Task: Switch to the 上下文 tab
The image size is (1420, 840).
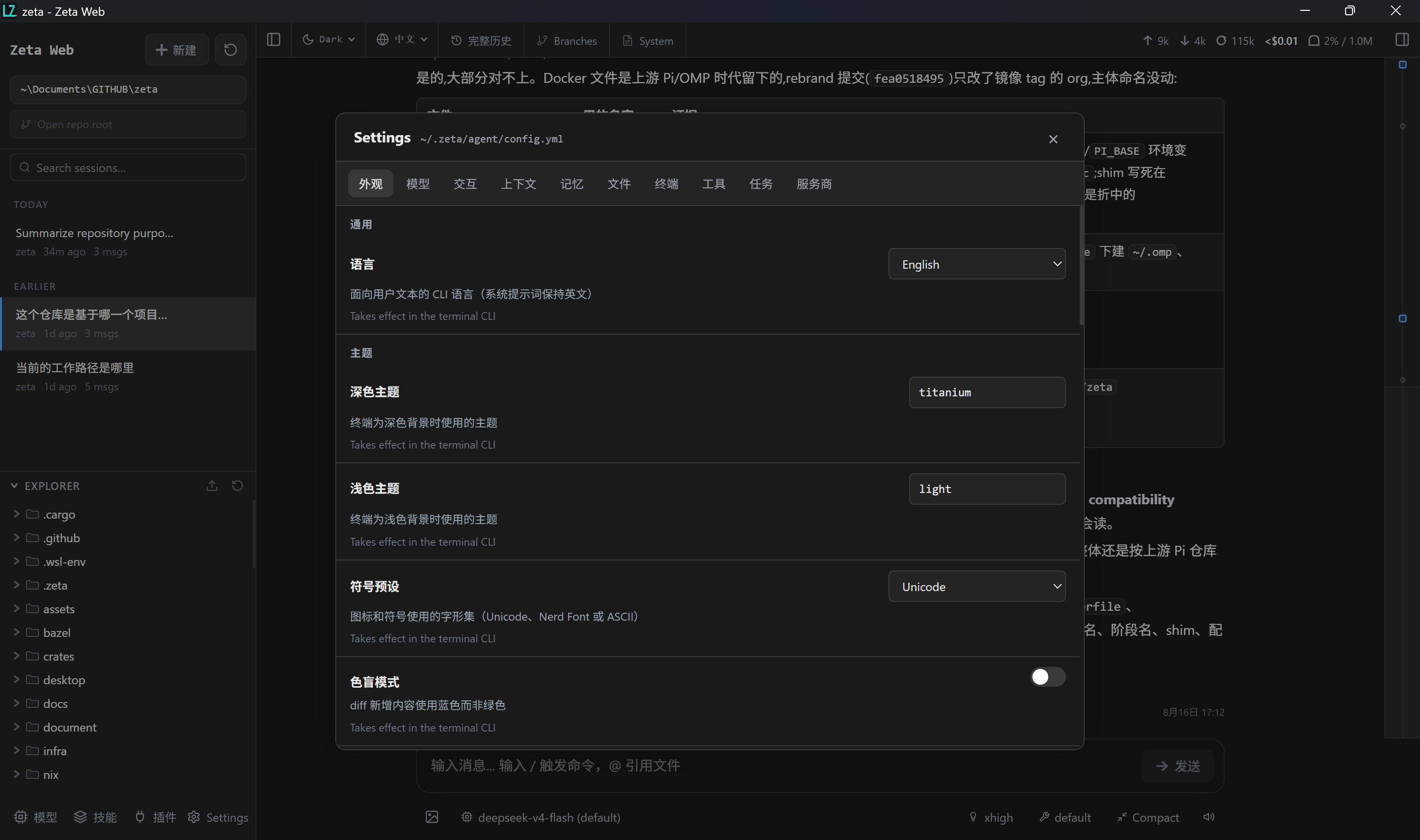Action: pyautogui.click(x=518, y=183)
